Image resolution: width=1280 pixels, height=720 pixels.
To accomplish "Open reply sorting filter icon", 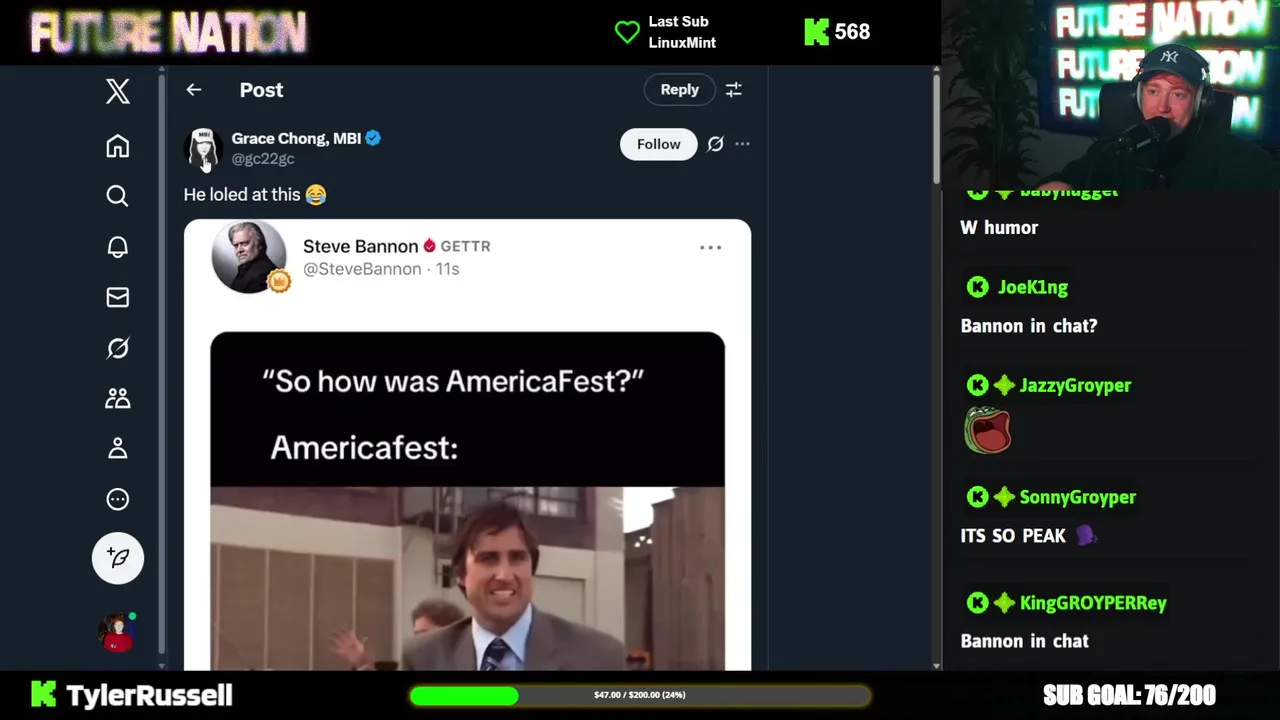I will point(733,90).
